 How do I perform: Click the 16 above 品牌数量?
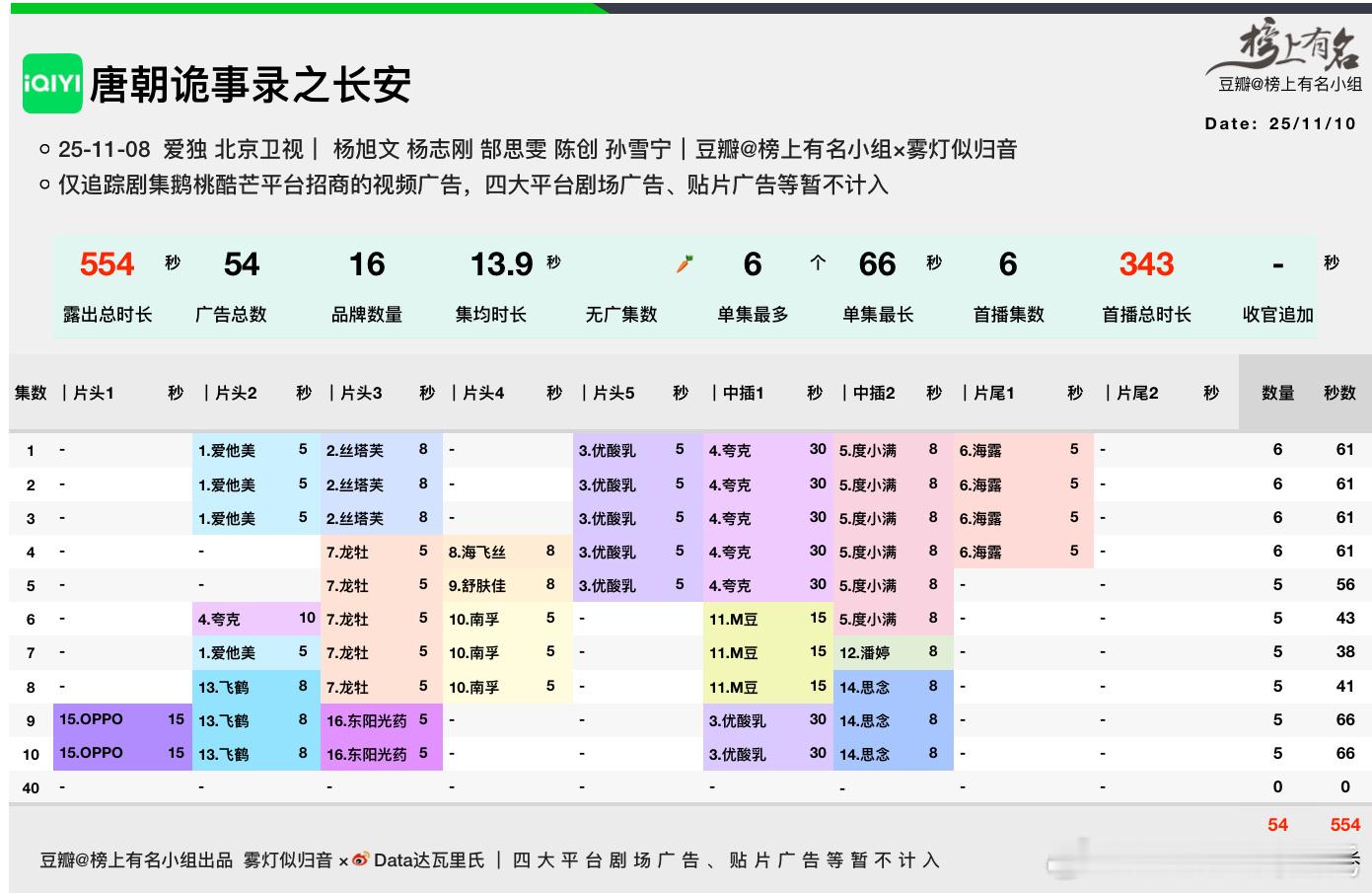coord(366,263)
